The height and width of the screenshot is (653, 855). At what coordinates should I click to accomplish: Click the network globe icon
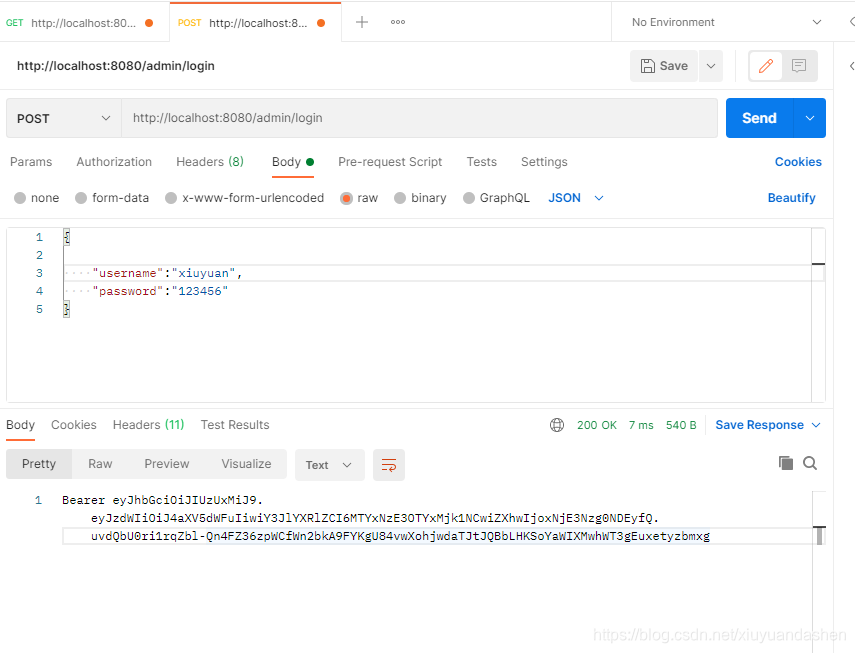click(x=557, y=425)
